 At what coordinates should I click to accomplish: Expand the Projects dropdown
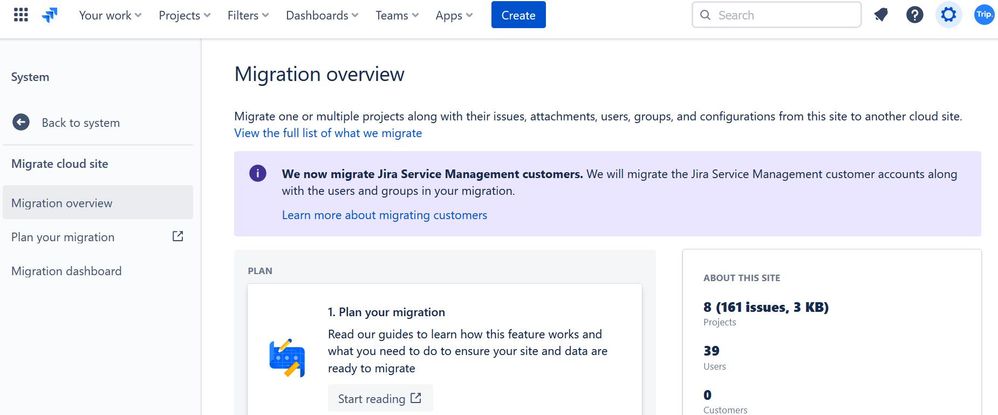point(185,15)
